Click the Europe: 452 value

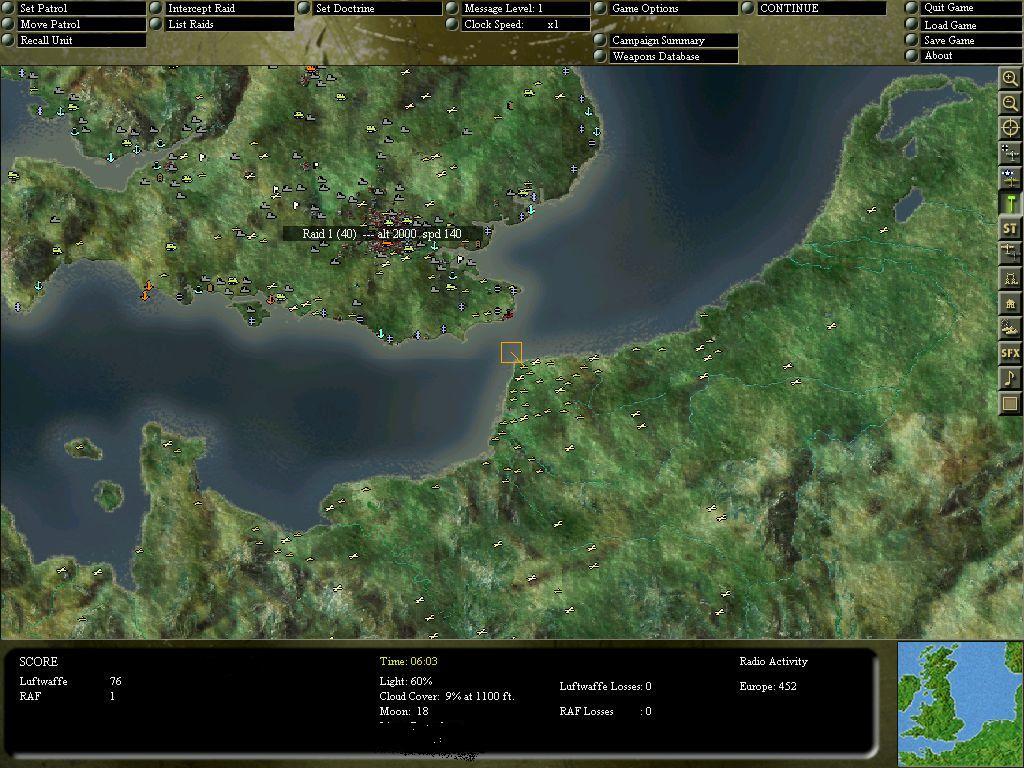(767, 686)
